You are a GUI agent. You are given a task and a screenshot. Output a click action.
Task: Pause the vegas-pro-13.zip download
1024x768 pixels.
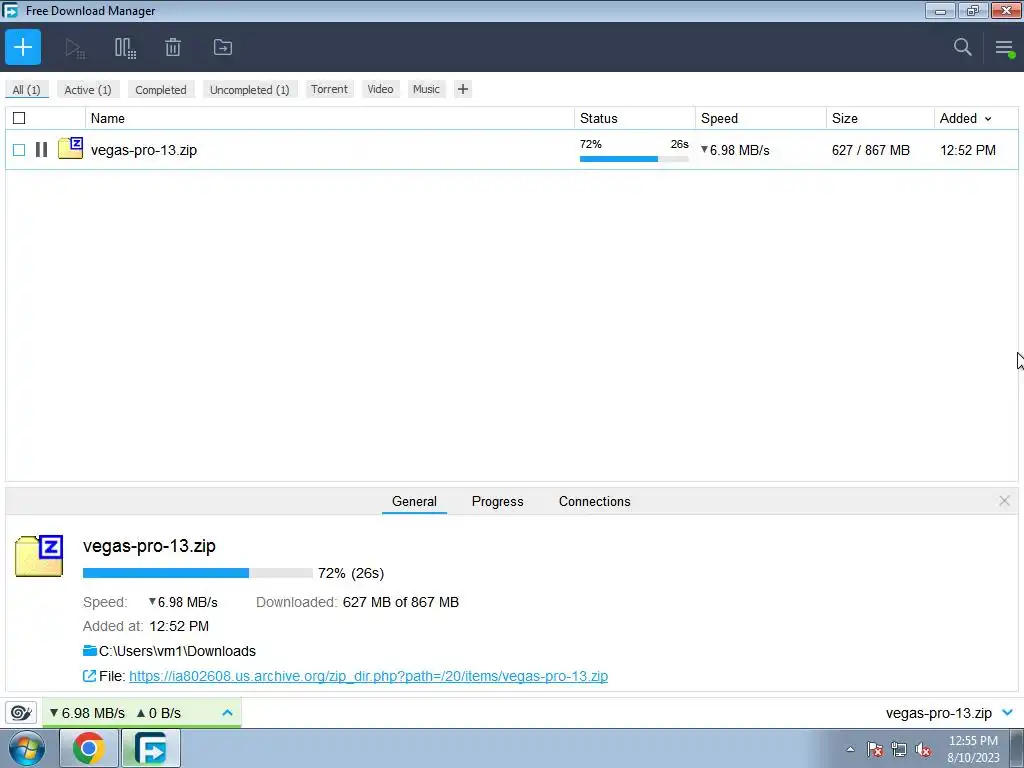point(41,150)
